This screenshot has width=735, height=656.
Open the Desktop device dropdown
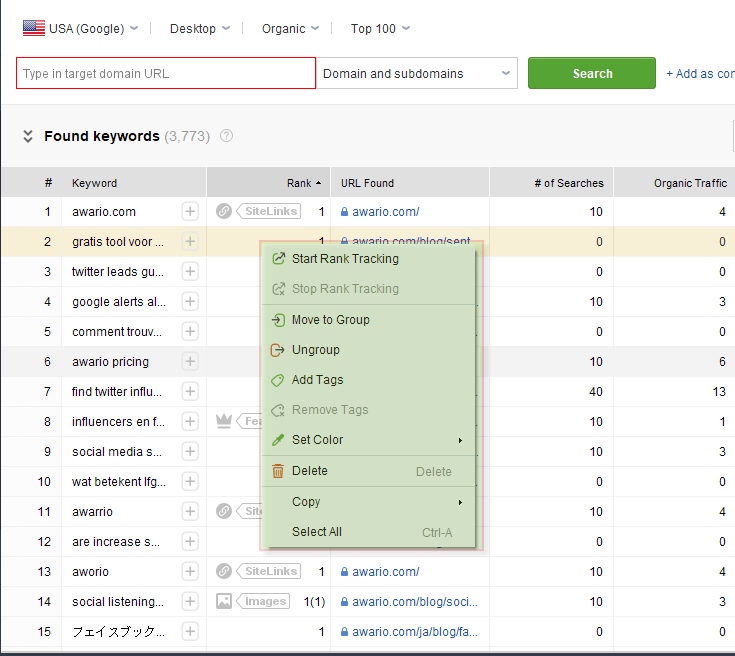[200, 29]
